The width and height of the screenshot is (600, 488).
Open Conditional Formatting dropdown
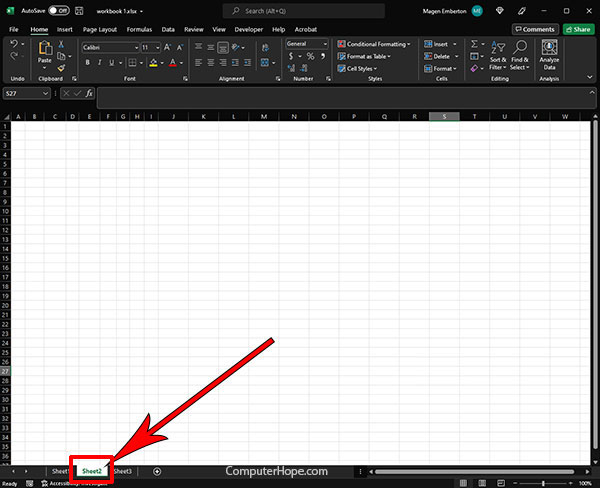coord(374,44)
